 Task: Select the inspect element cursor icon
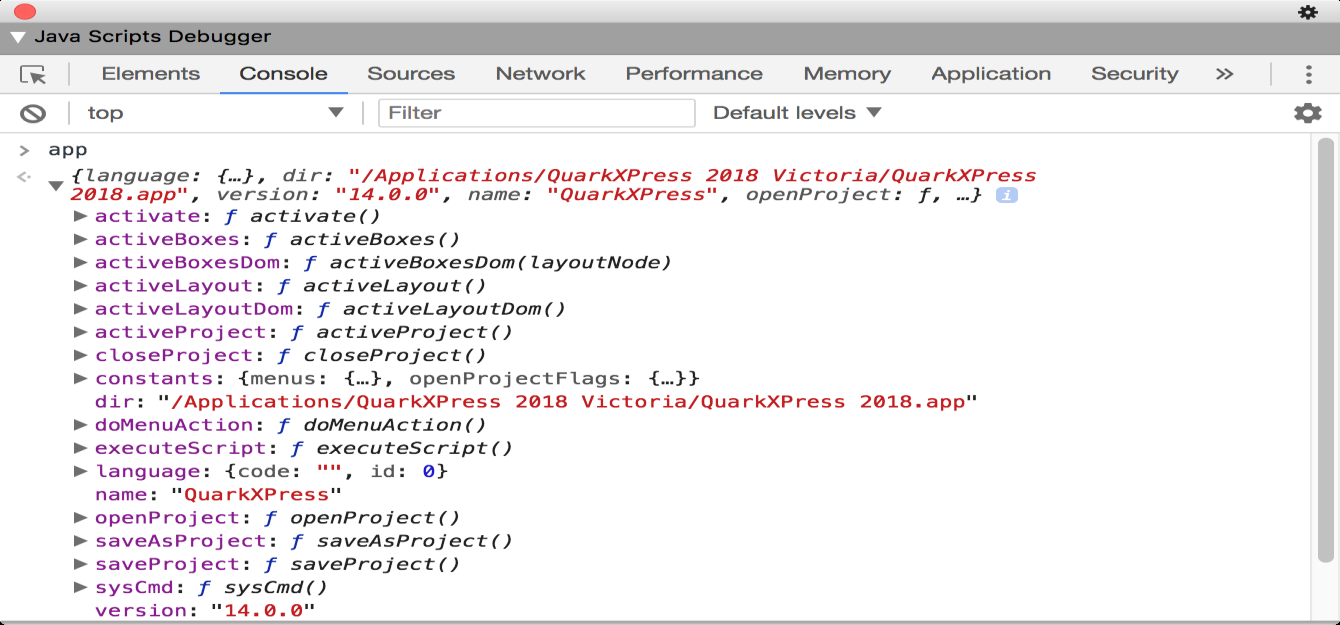32,73
